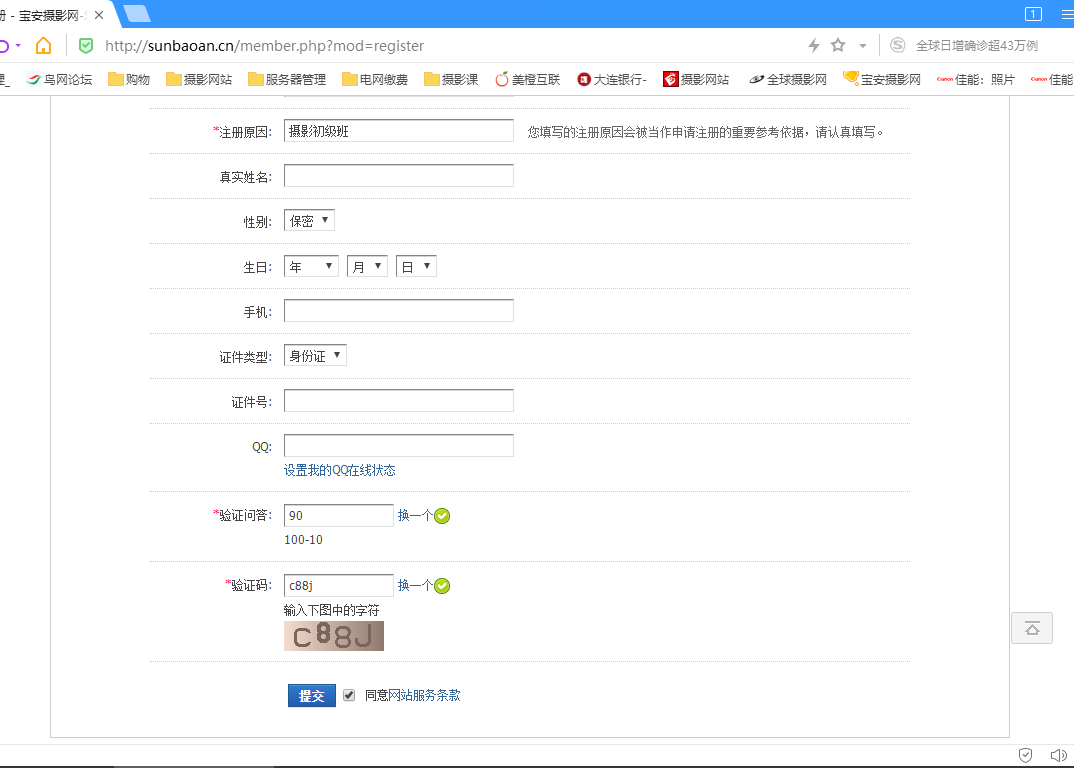Open the 全球摄影网 bookmark
The height and width of the screenshot is (768, 1074).
[x=788, y=79]
